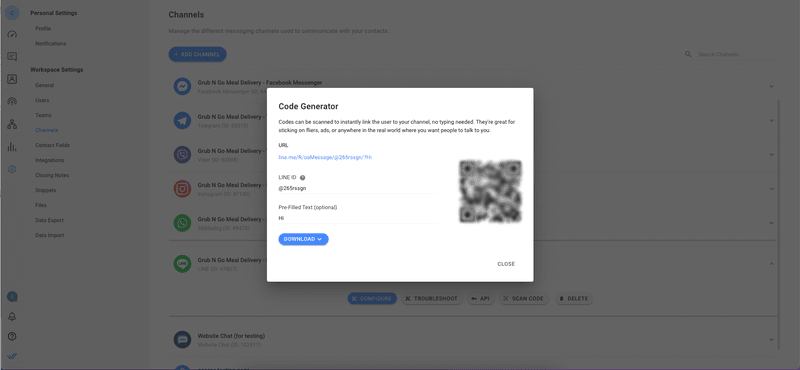The width and height of the screenshot is (800, 370).
Task: Open Data Export settings
Action: coord(49,220)
